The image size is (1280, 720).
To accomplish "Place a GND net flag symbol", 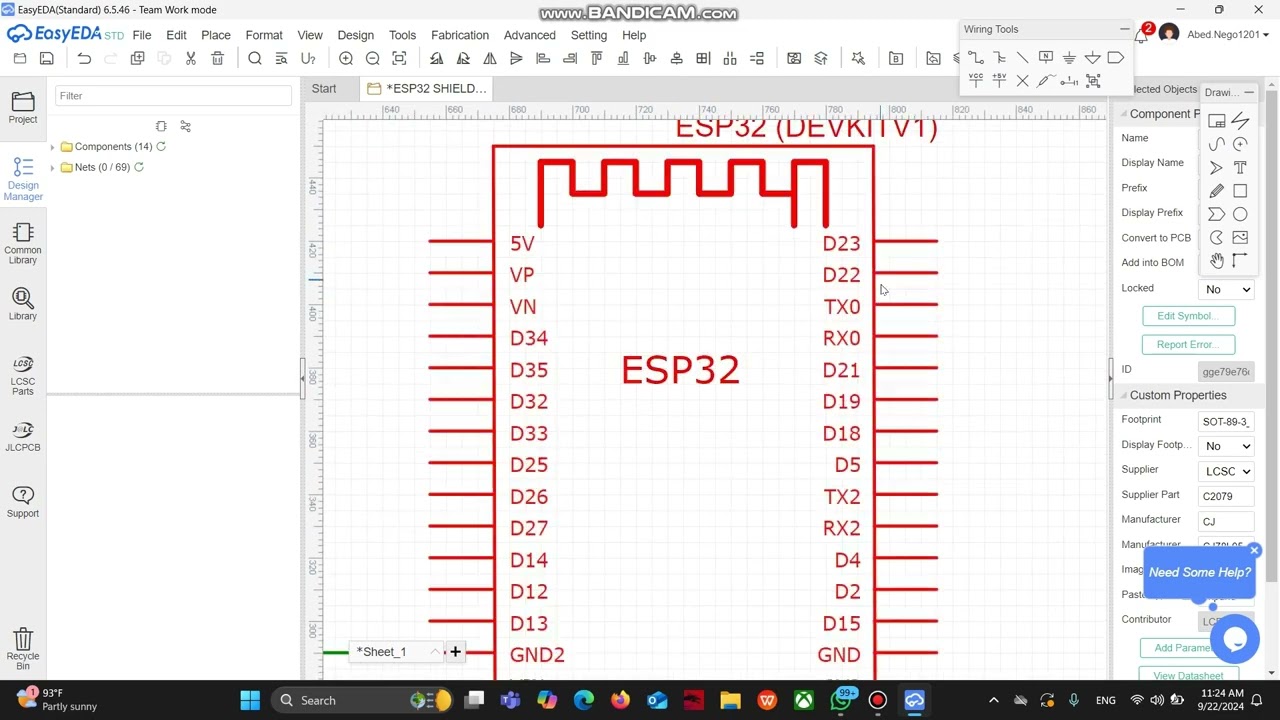I will [x=1069, y=58].
